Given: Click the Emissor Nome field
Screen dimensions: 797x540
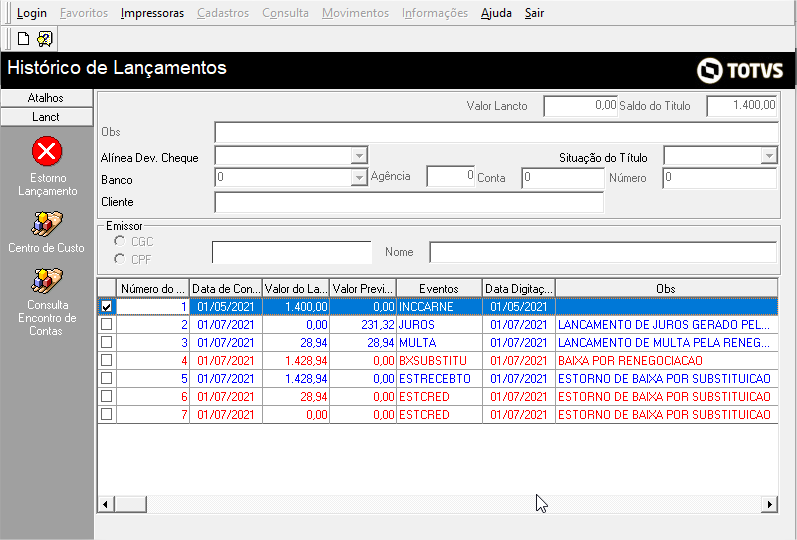Looking at the screenshot, I should click(x=603, y=252).
